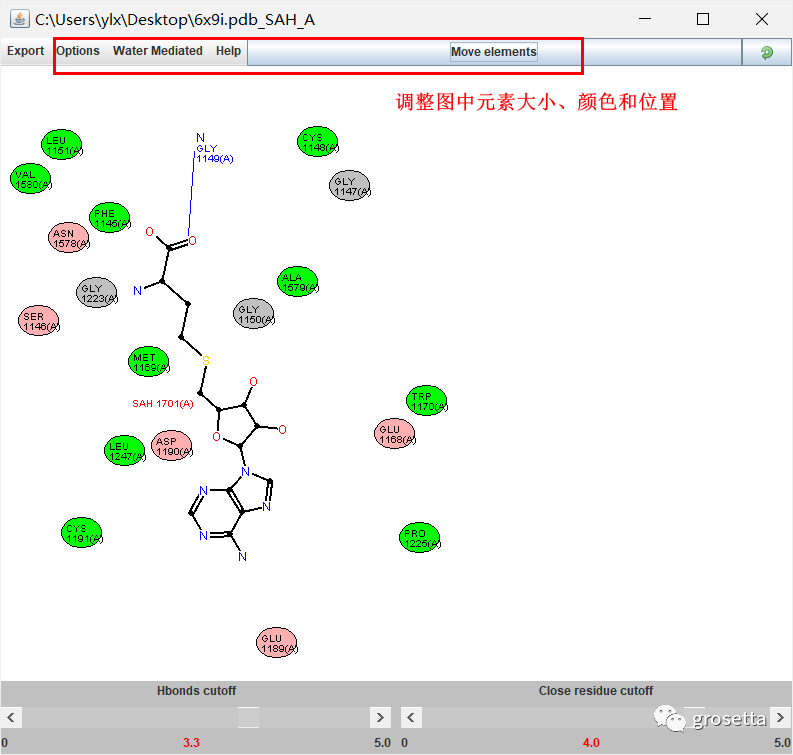Open the Water Mediated menu

(x=158, y=51)
